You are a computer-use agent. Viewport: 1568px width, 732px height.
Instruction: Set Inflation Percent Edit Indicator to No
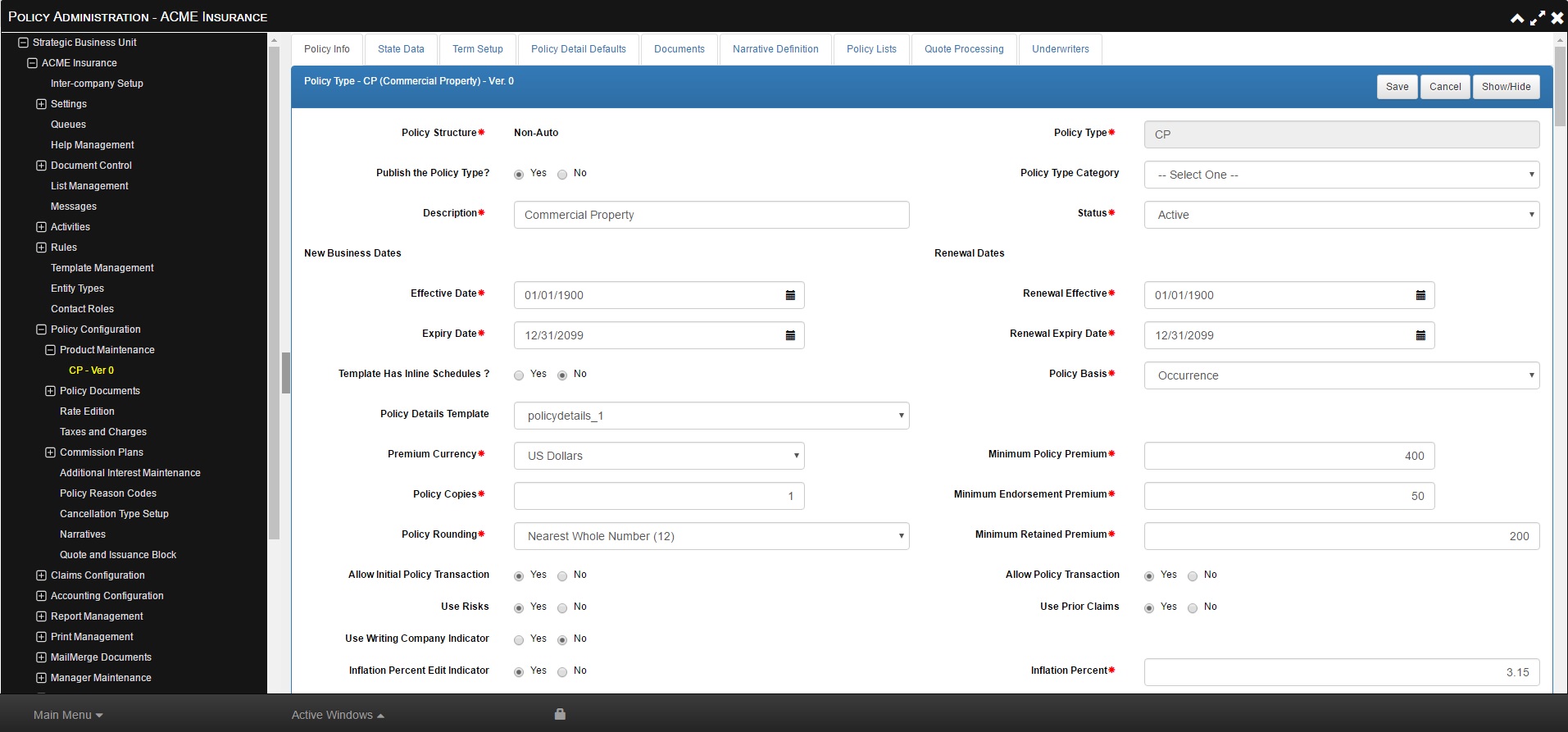562,672
